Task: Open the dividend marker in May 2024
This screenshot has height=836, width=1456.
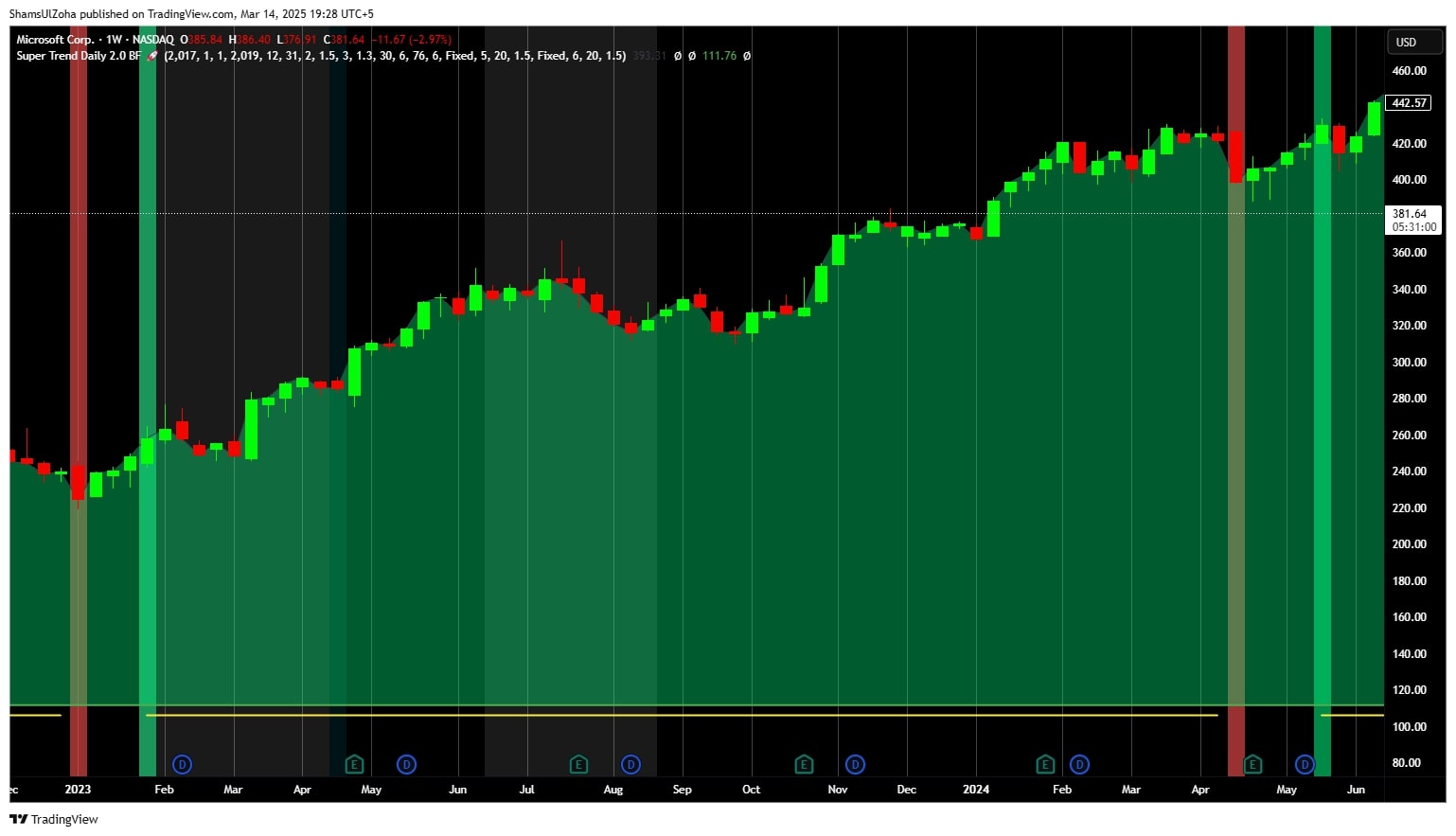Action: 1305,764
